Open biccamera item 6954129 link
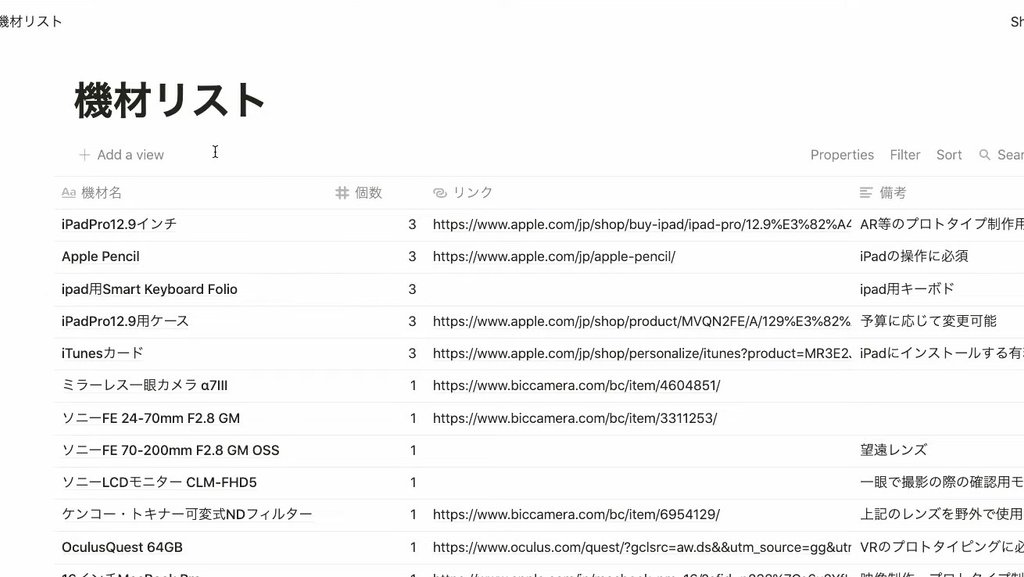The image size is (1024, 577). click(576, 514)
